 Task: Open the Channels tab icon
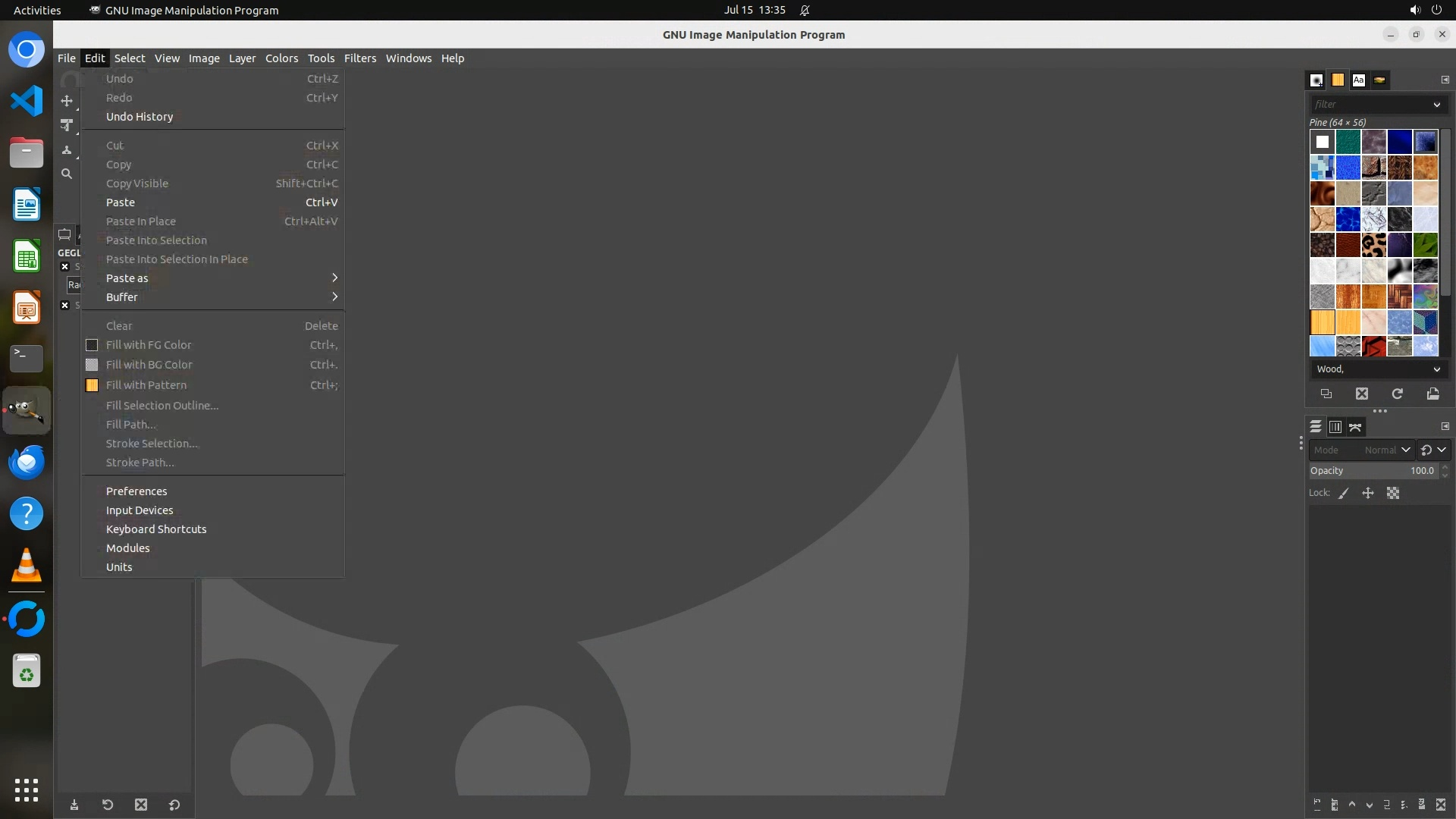click(1335, 427)
